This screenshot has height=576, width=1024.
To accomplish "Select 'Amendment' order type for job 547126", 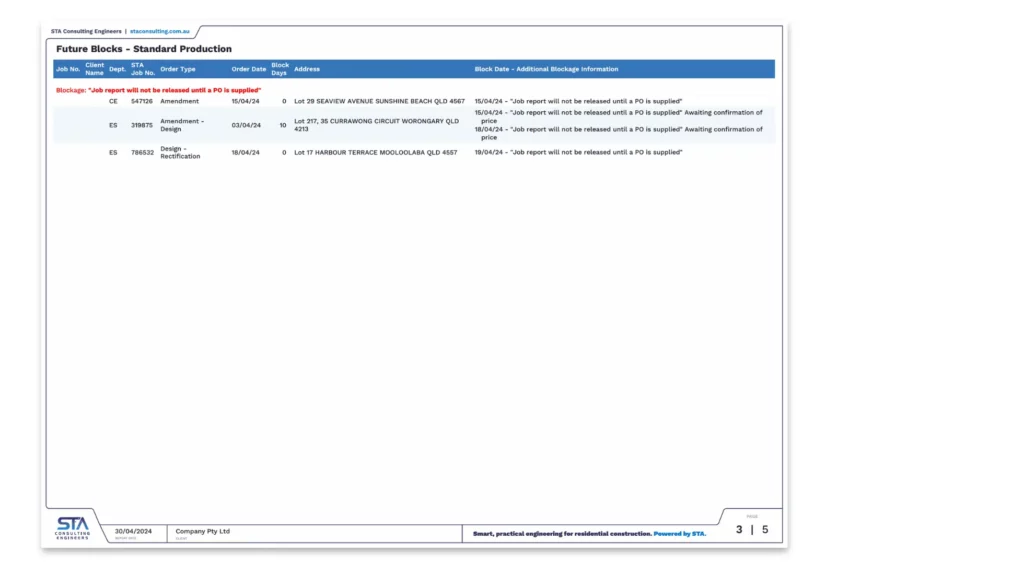I will tap(180, 101).
